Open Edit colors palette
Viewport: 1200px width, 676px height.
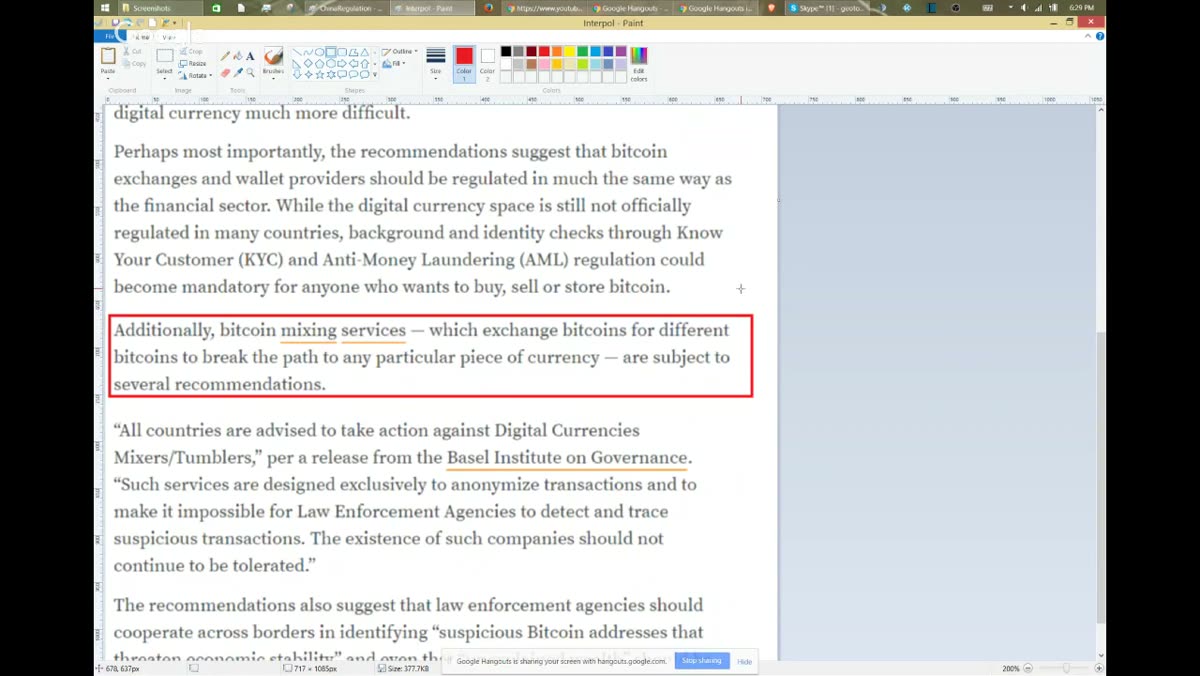[x=638, y=64]
